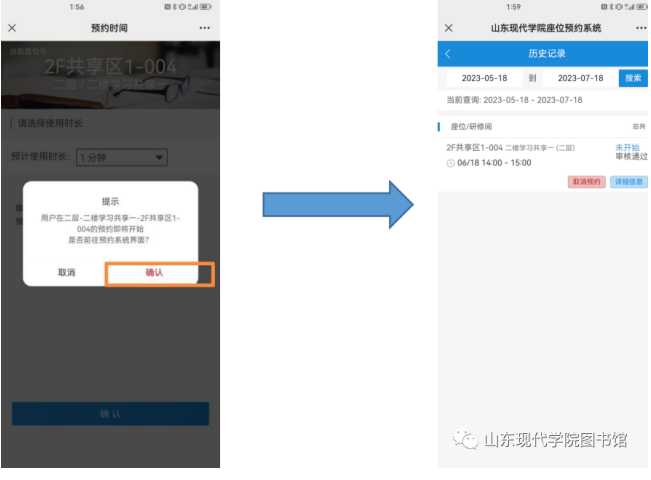Close the 座位预约系统 page with X

(x=448, y=28)
